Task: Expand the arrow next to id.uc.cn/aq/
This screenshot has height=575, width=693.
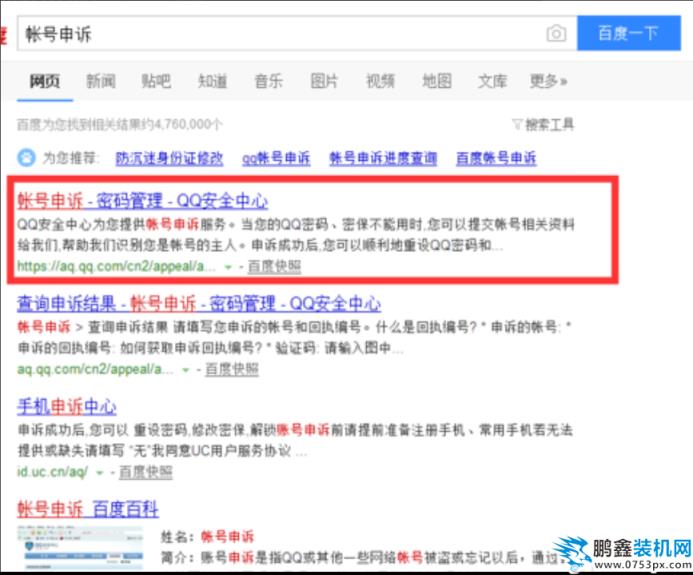Action: click(100, 473)
